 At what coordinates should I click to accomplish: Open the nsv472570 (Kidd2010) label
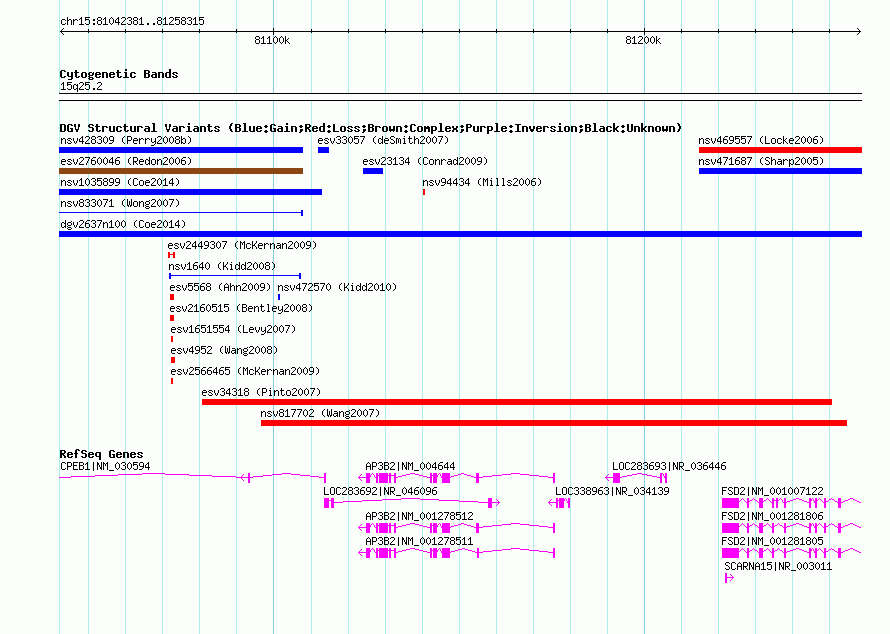[x=337, y=287]
